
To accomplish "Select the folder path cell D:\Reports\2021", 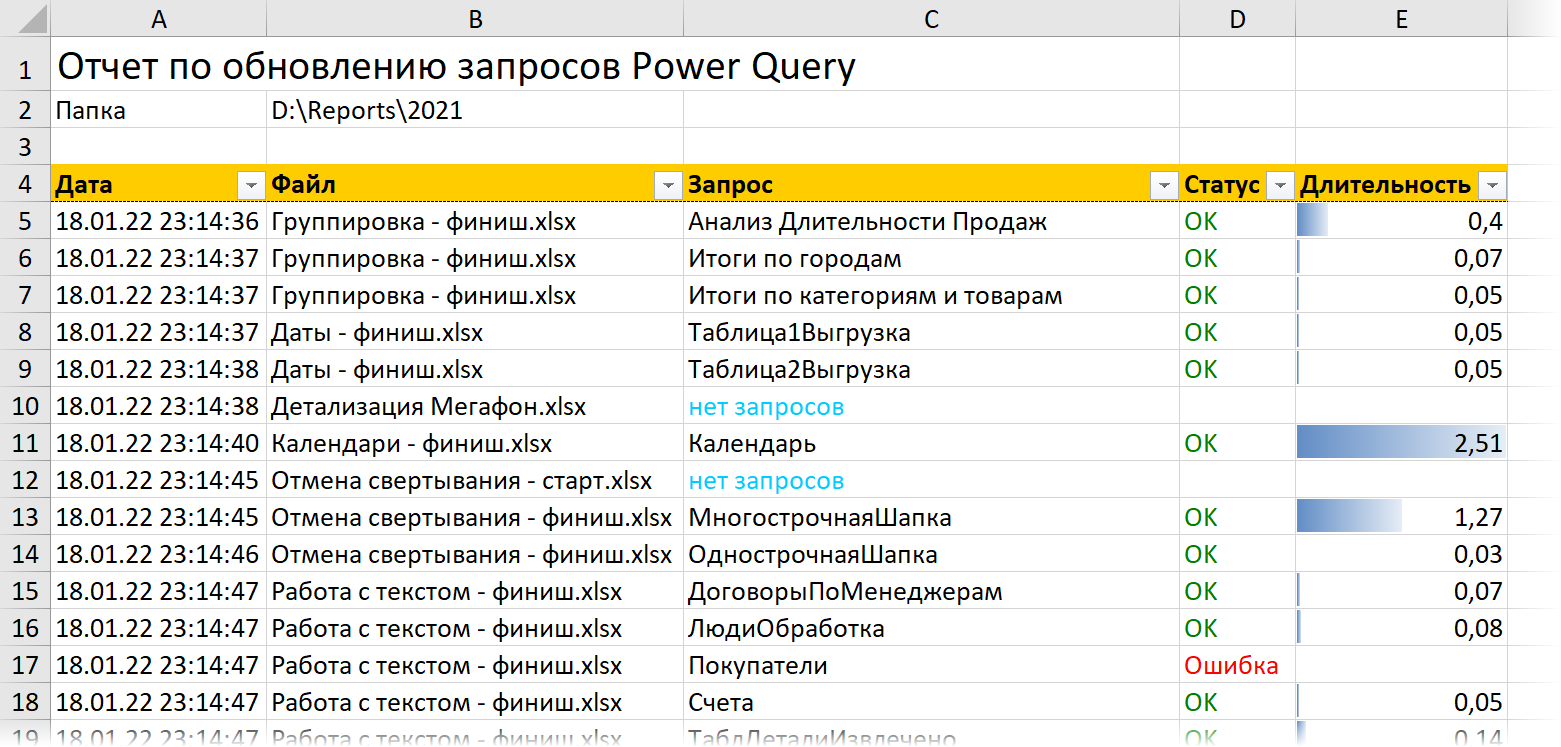I will pos(475,110).
